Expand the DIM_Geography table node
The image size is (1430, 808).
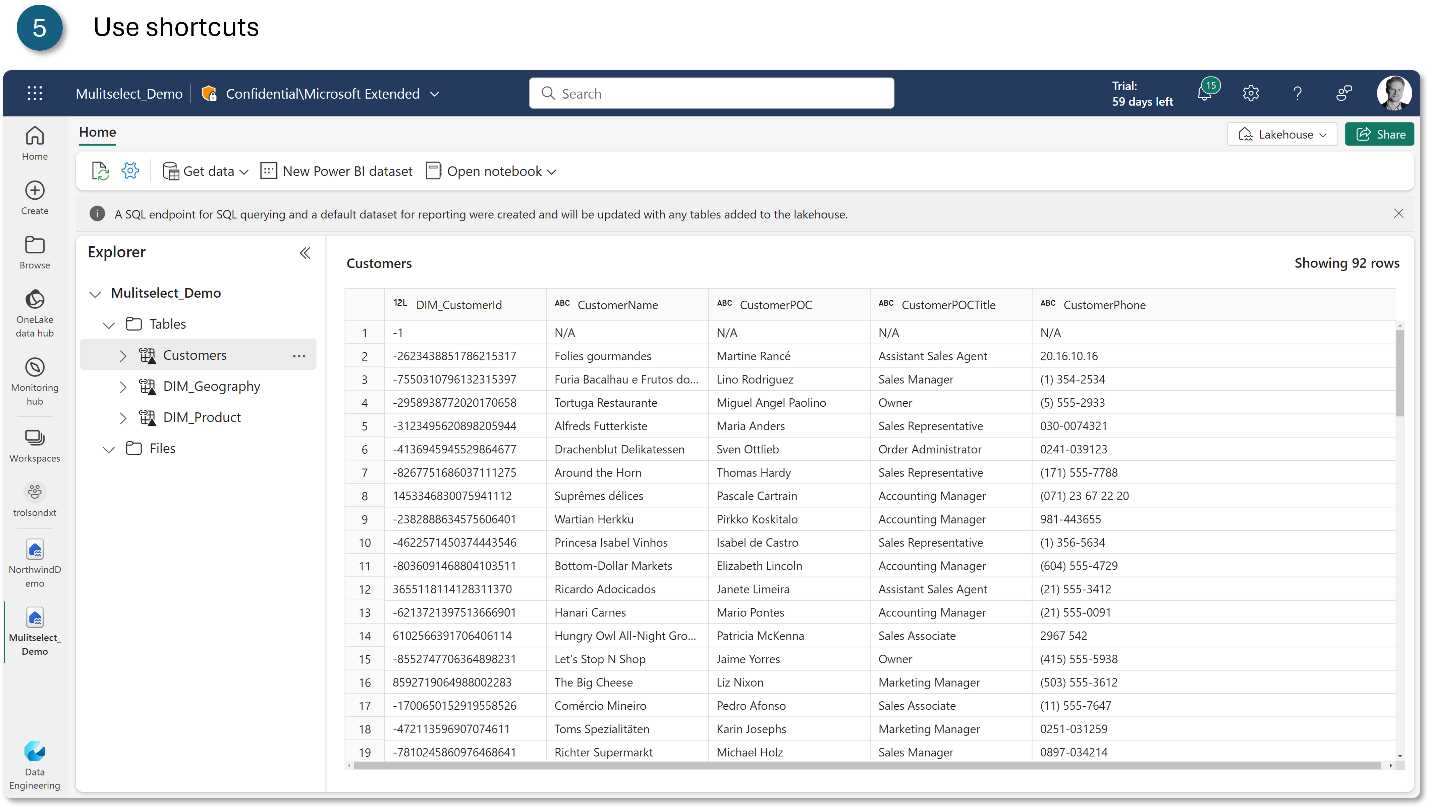click(x=123, y=387)
